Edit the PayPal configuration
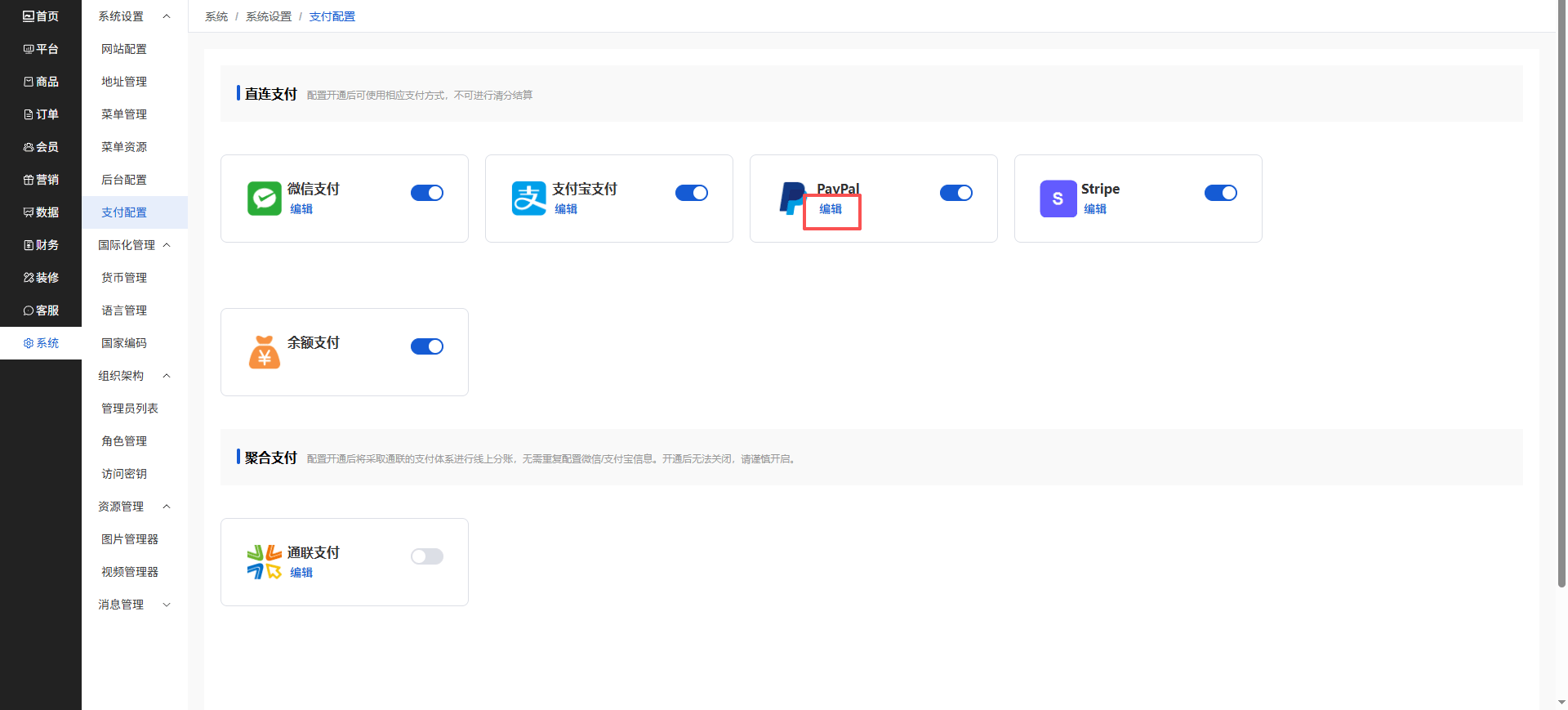The height and width of the screenshot is (710, 1568). point(831,209)
